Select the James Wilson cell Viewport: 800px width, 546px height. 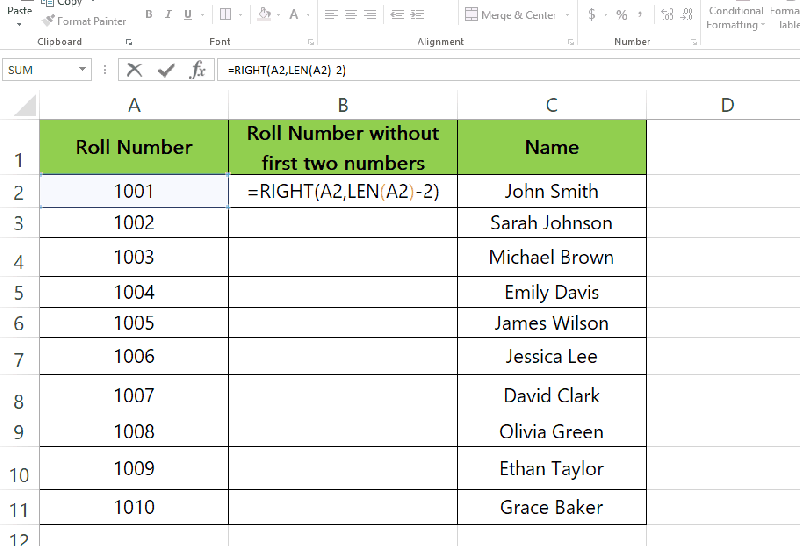552,323
